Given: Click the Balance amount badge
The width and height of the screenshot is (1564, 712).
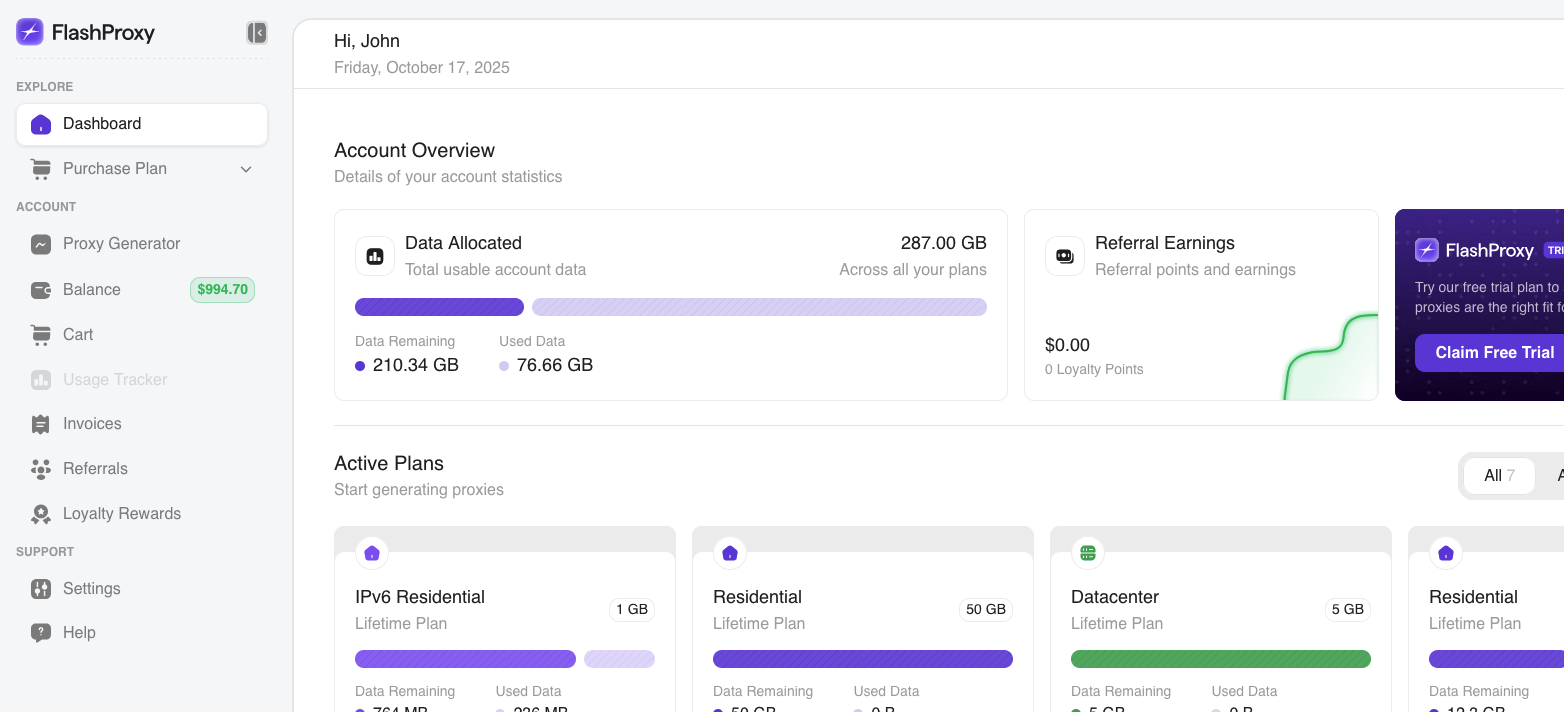Looking at the screenshot, I should [x=222, y=289].
